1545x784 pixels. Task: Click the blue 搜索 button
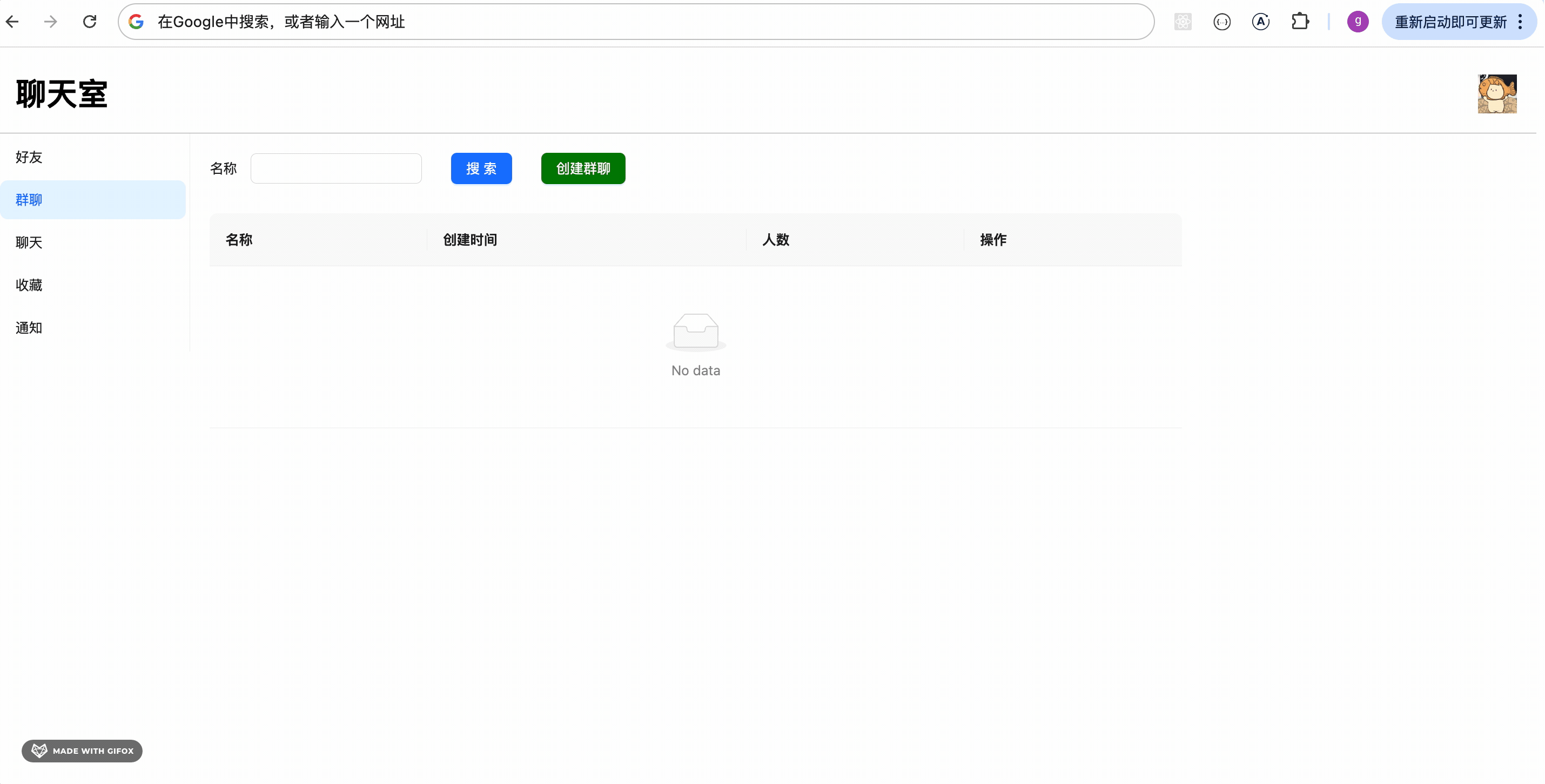coord(481,168)
